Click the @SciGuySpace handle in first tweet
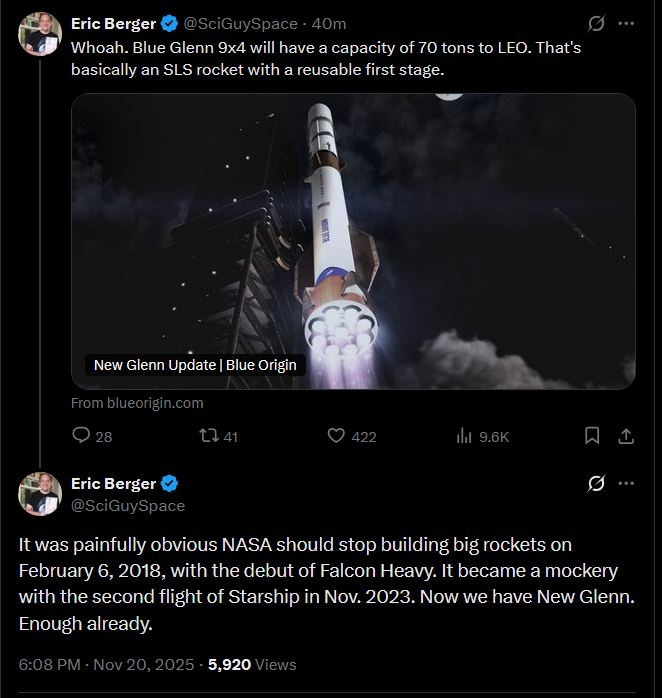The image size is (662, 698). 240,24
